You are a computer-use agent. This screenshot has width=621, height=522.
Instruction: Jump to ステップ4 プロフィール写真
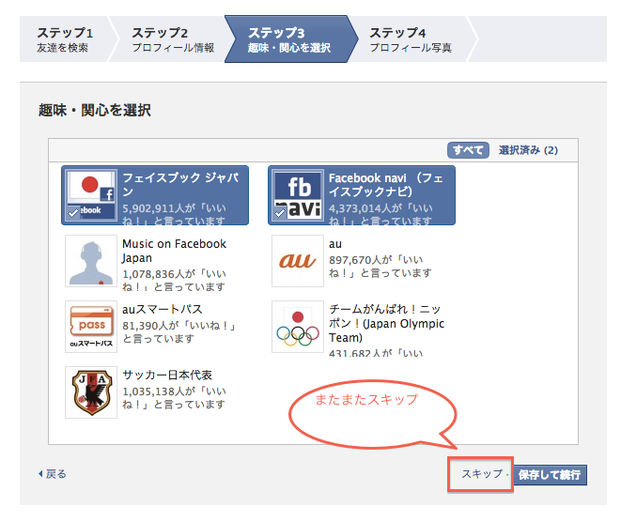pyautogui.click(x=411, y=39)
